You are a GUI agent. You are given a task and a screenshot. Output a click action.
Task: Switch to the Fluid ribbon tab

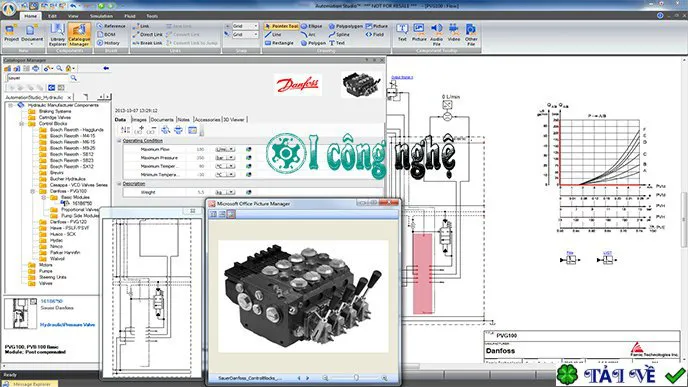click(x=130, y=16)
